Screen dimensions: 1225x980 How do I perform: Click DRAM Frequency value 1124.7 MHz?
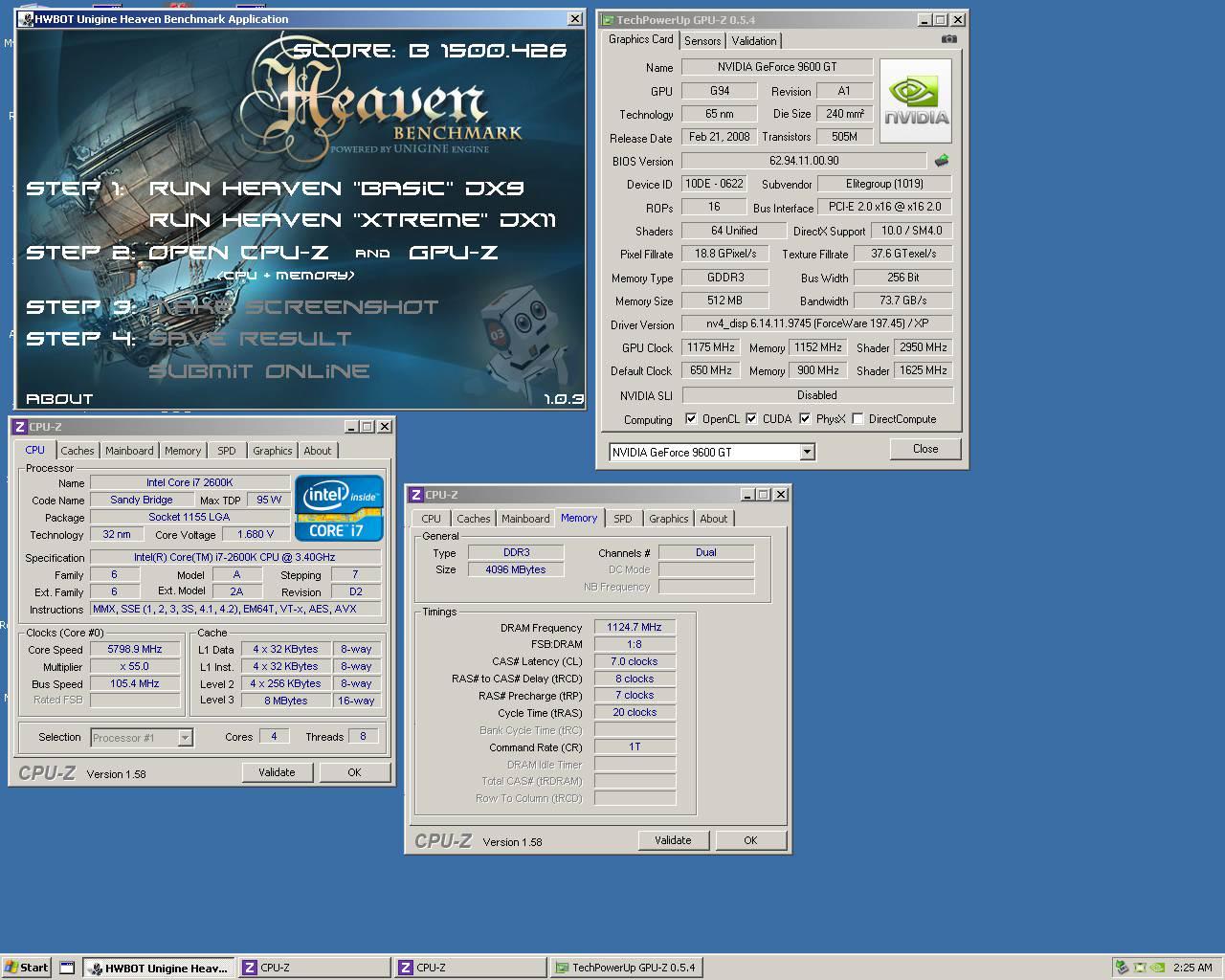(635, 628)
